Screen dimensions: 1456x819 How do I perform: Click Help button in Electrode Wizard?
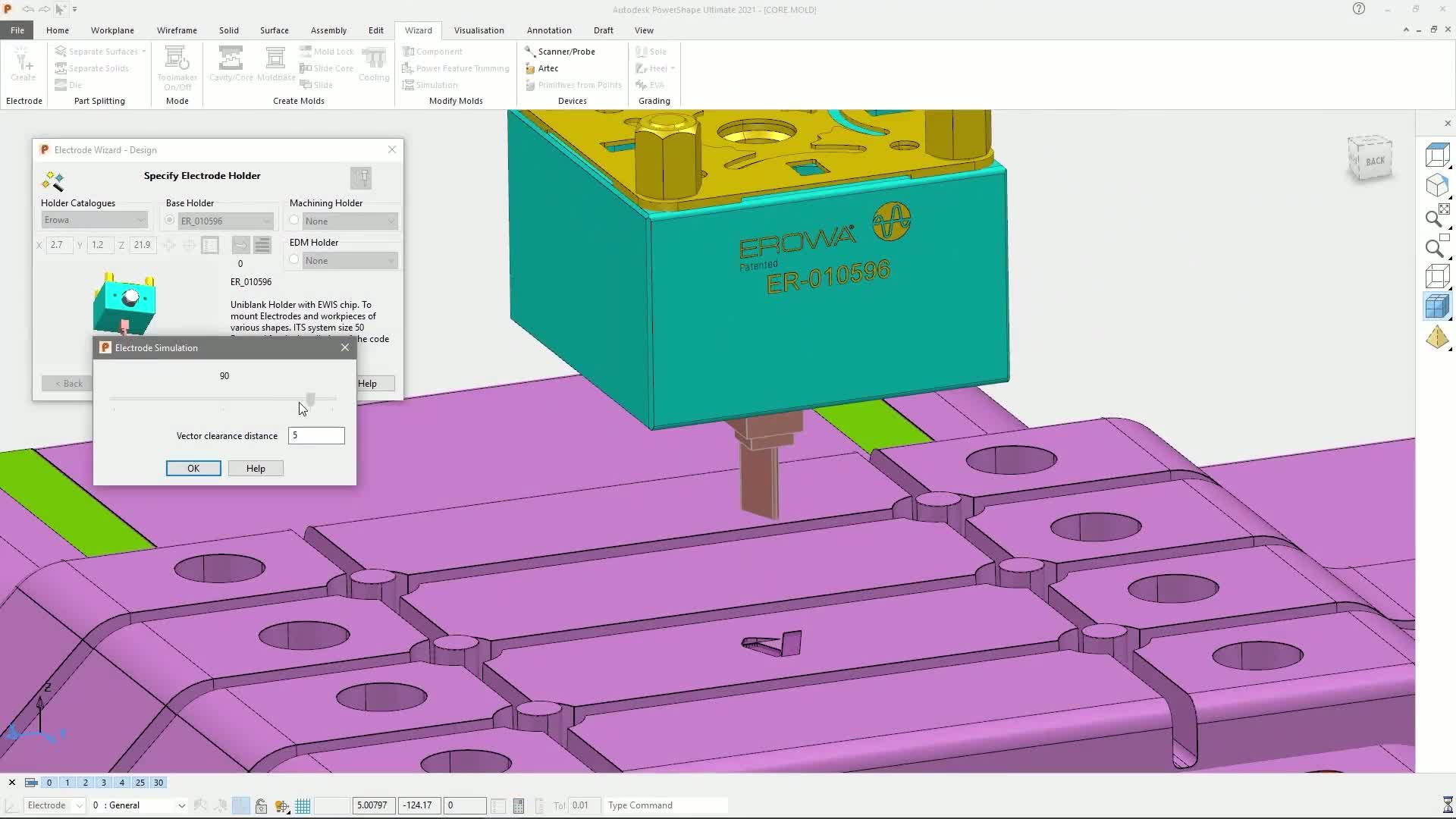(375, 384)
